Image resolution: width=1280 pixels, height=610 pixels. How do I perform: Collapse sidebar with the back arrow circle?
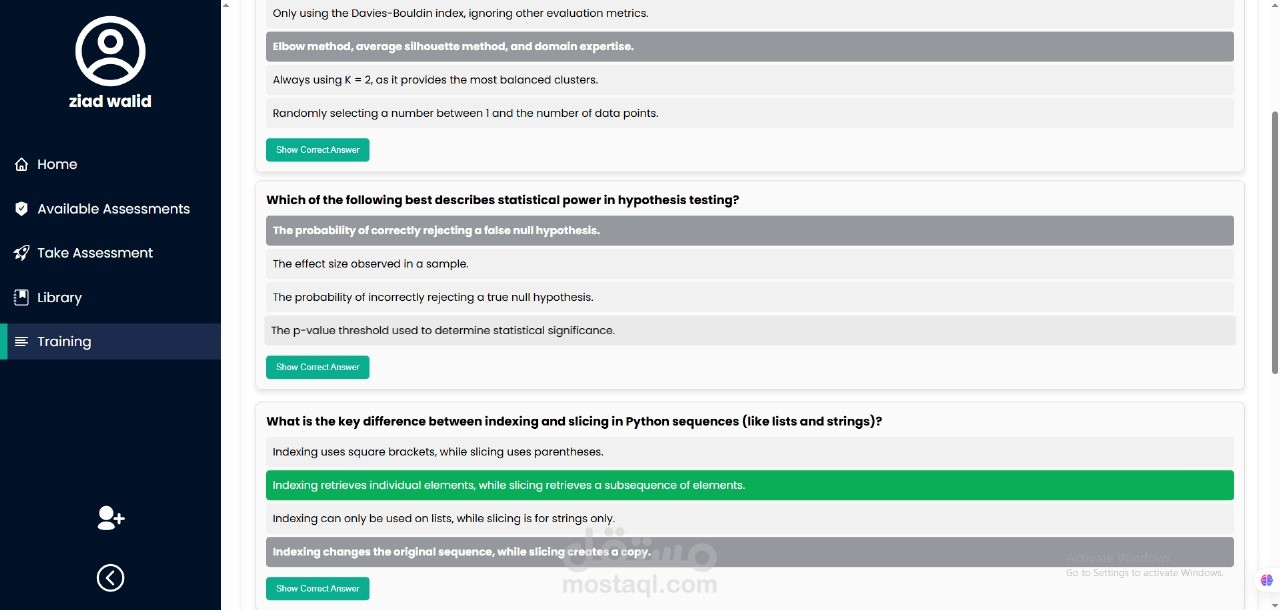click(110, 578)
